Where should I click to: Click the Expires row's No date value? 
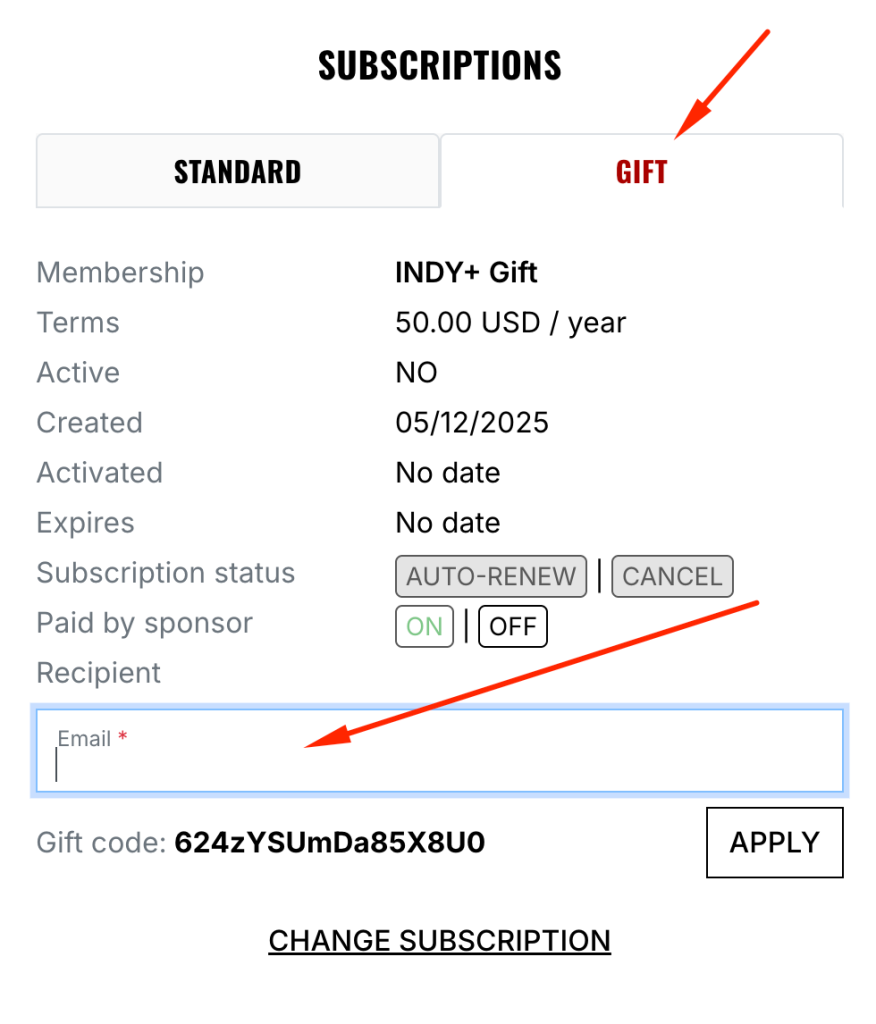447,523
